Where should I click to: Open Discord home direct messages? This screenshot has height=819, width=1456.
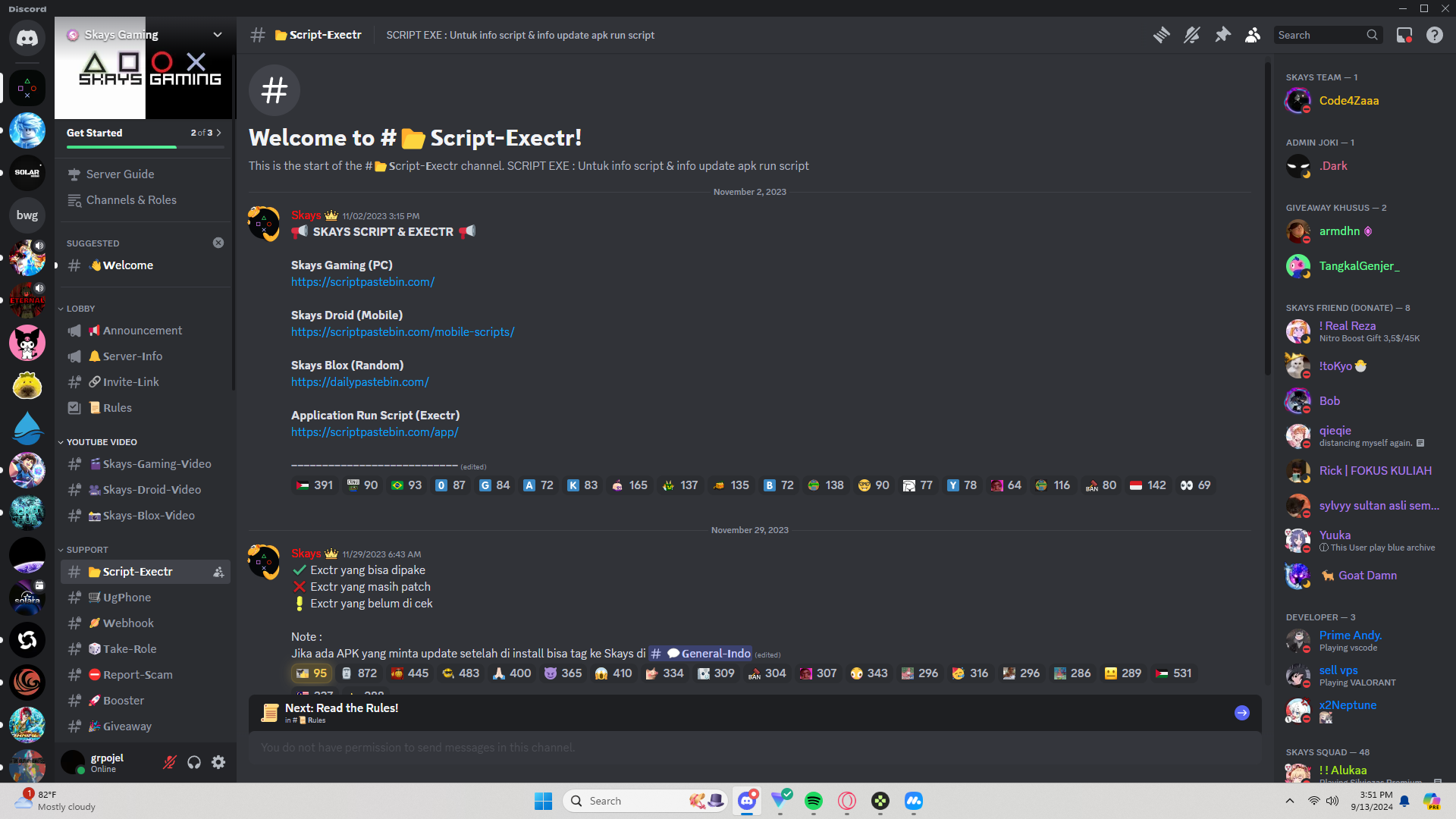pyautogui.click(x=27, y=38)
